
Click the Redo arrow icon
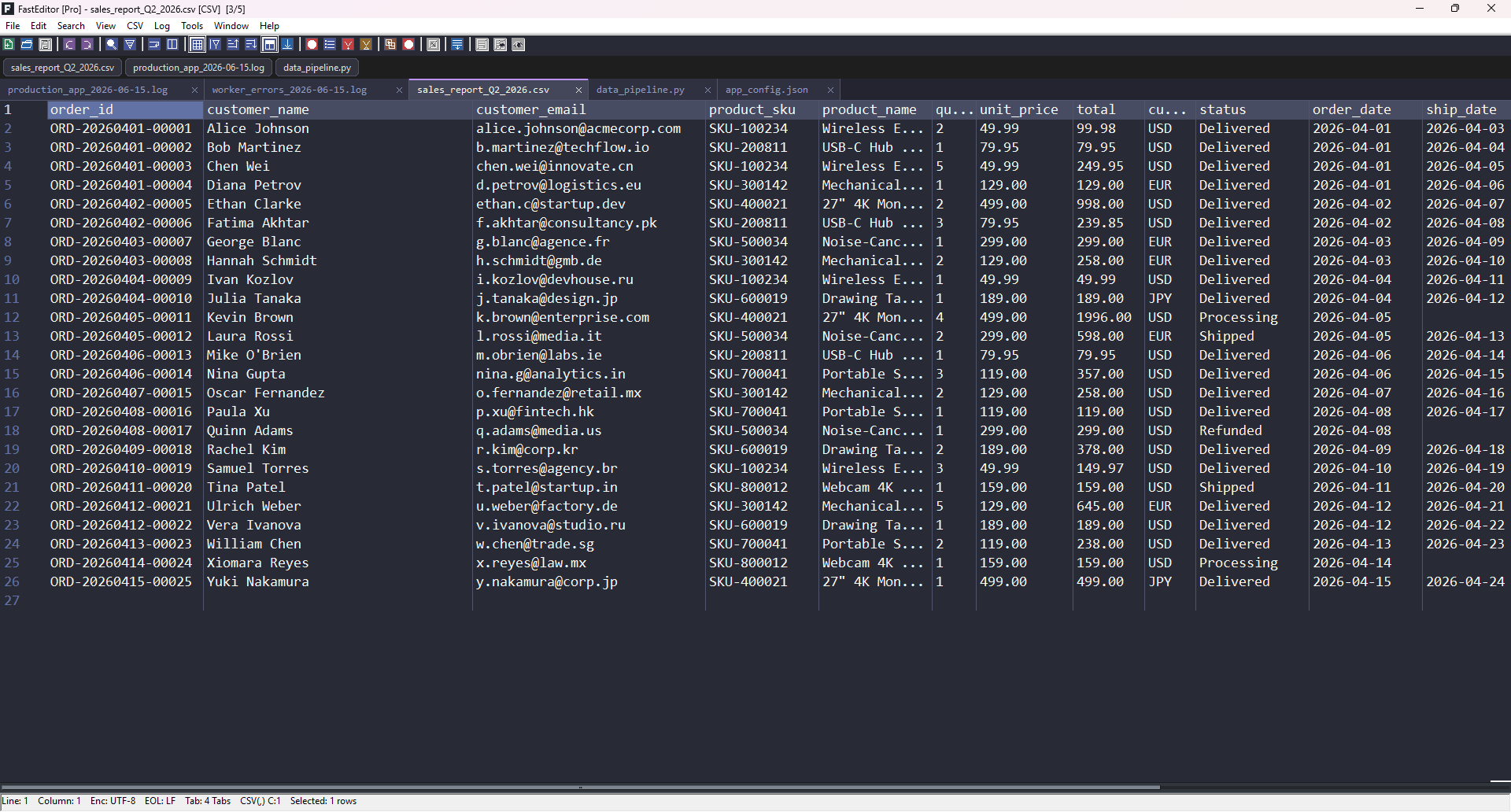87,45
